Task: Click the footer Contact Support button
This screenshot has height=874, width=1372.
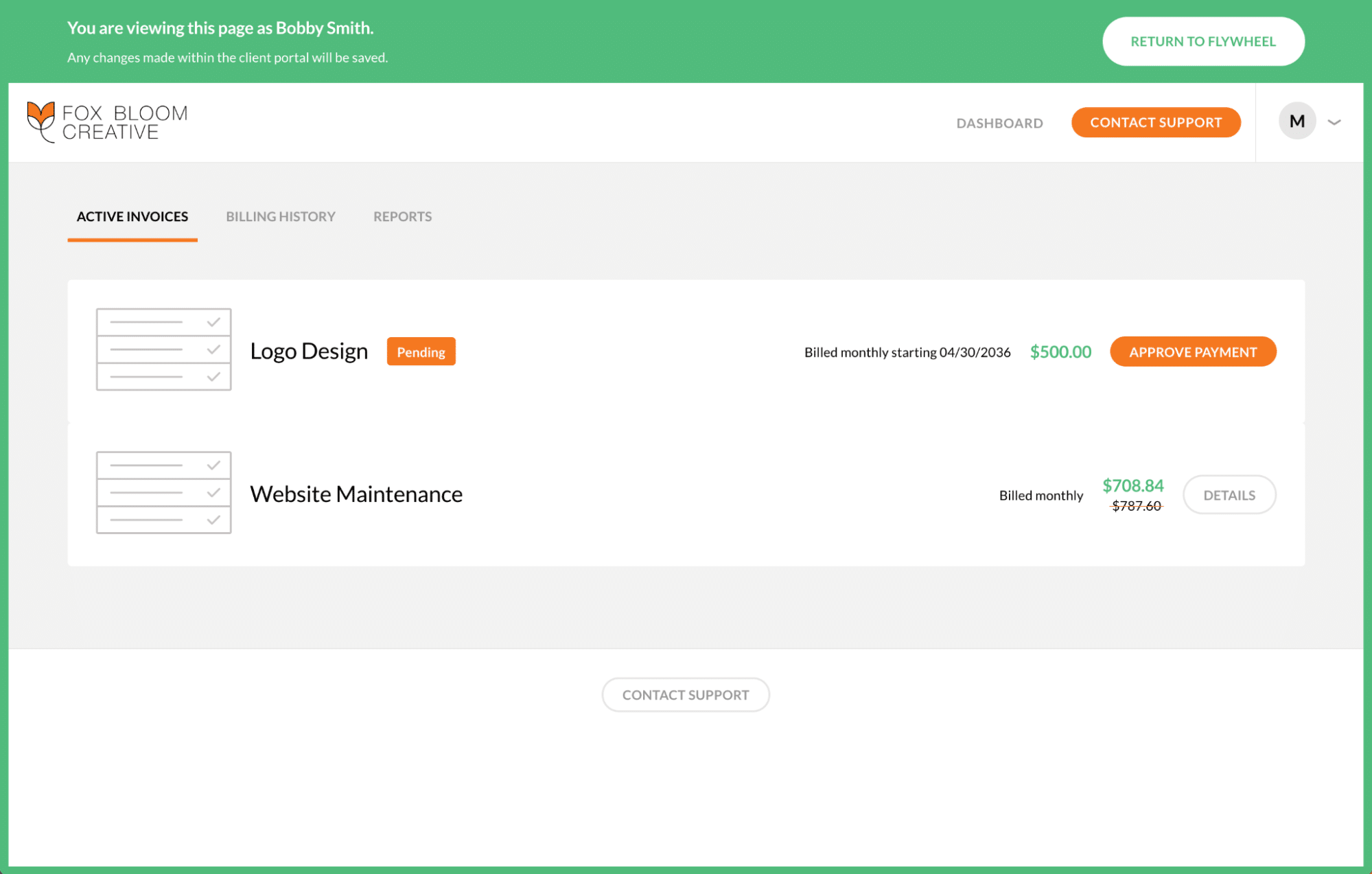Action: click(685, 695)
